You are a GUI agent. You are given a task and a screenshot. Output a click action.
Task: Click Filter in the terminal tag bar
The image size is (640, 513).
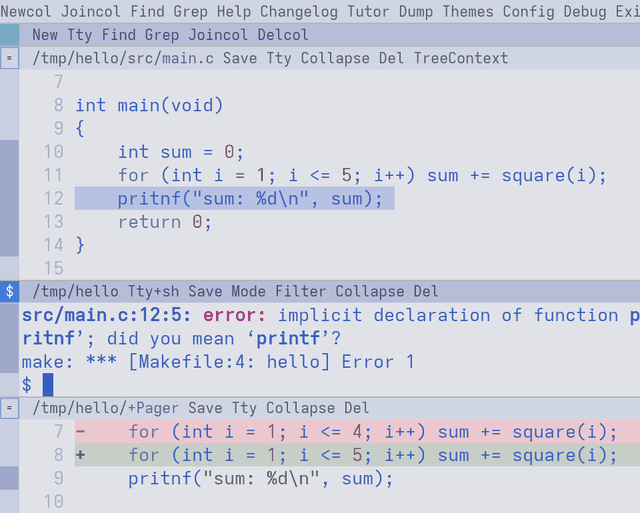point(300,292)
